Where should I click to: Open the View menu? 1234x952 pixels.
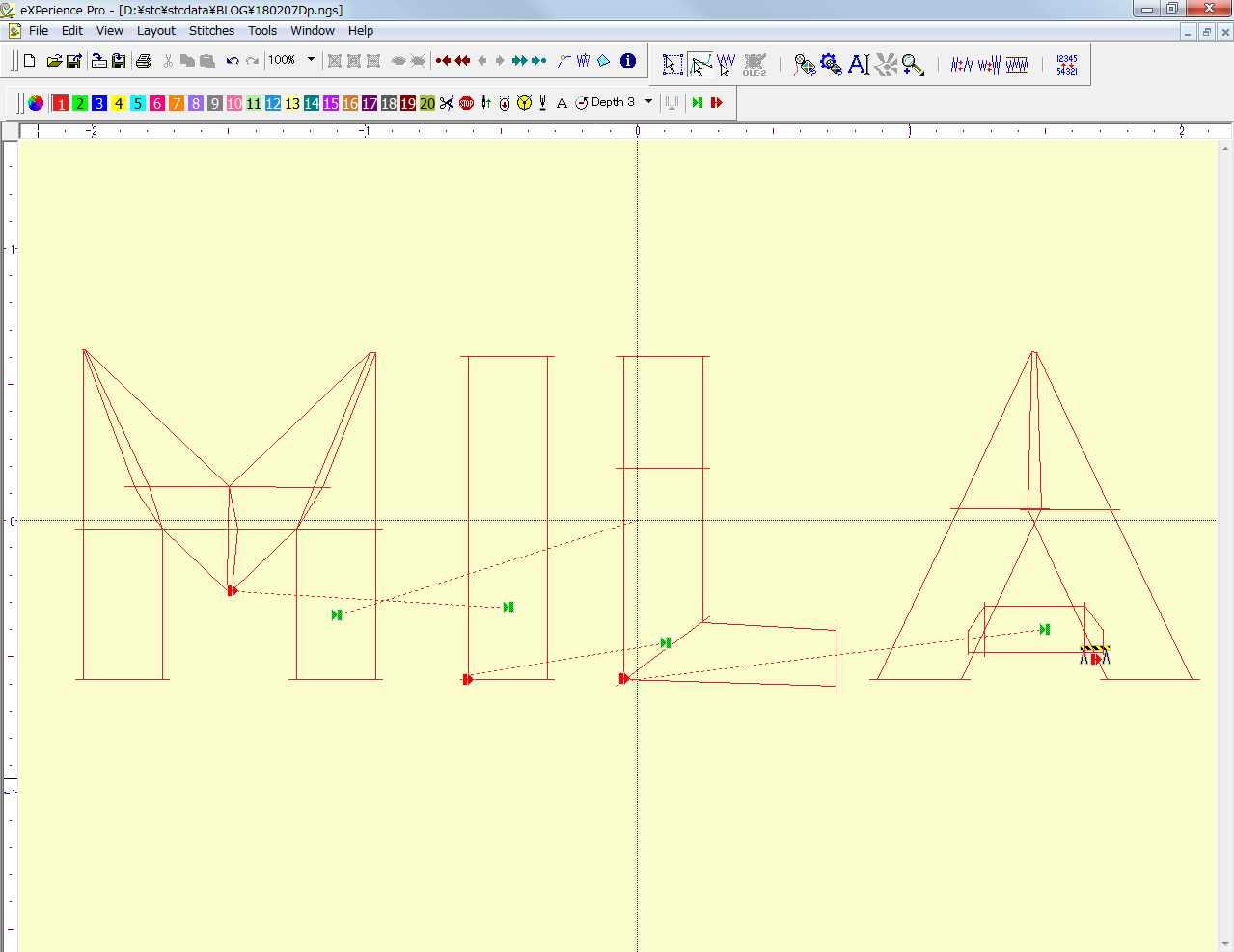pos(110,31)
